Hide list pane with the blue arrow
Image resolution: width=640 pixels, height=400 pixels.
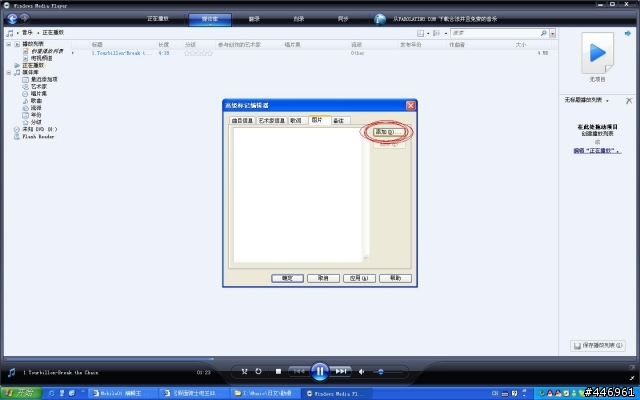click(x=628, y=33)
